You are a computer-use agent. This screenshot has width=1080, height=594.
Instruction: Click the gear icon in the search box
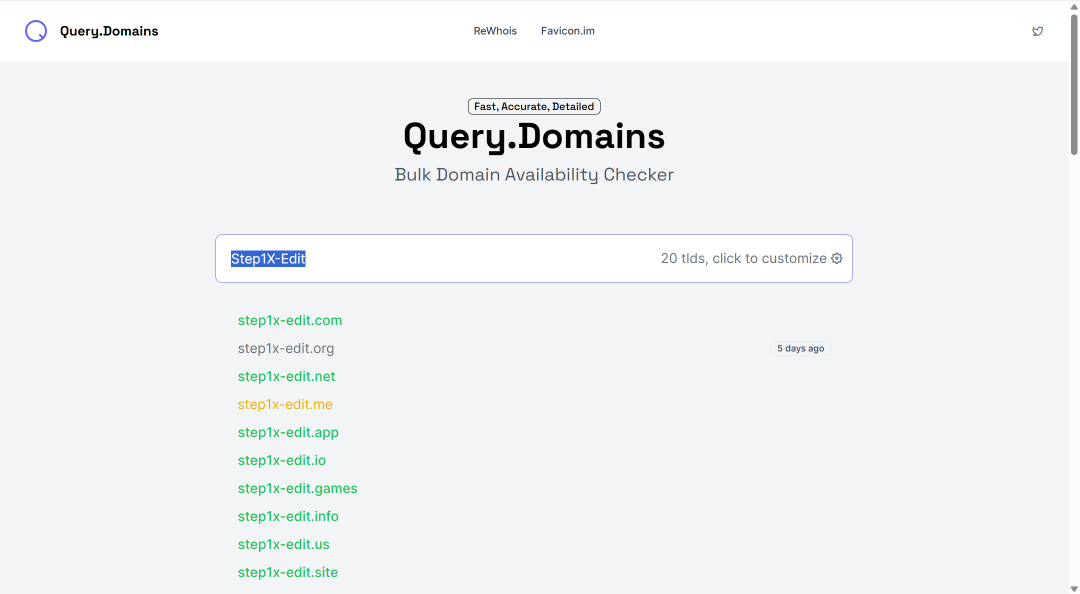tap(836, 258)
